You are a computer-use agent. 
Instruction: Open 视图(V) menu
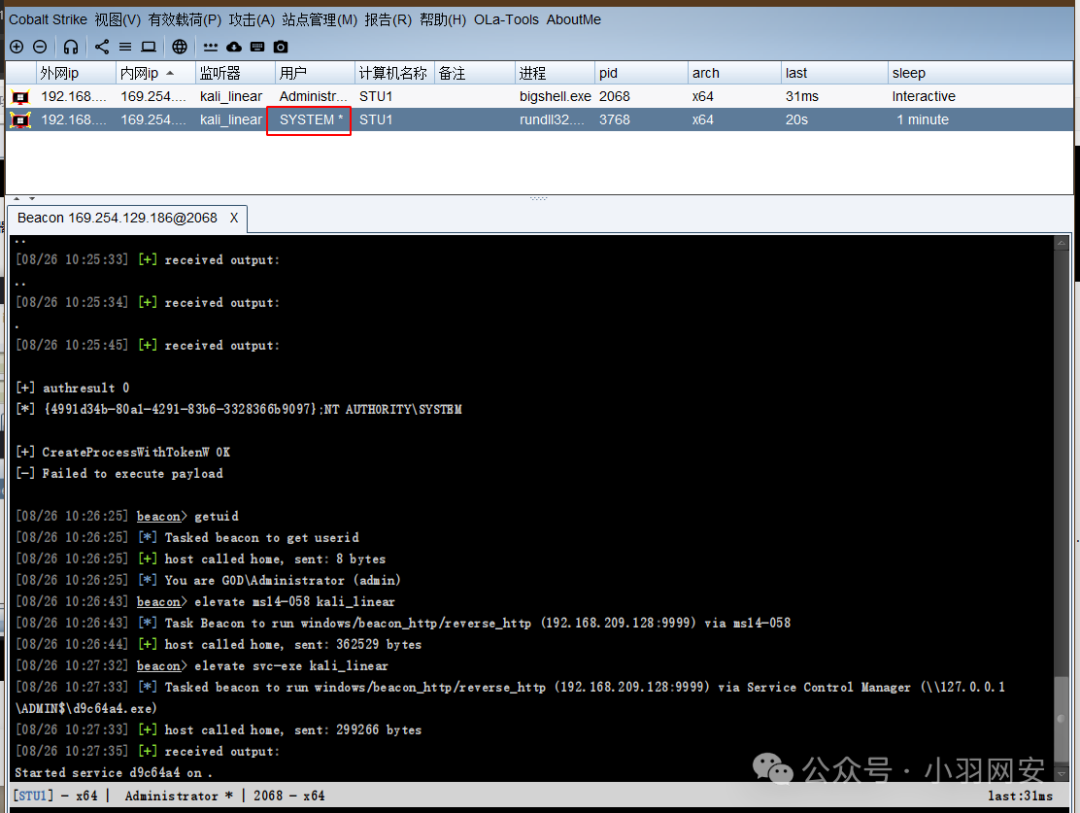[x=117, y=20]
